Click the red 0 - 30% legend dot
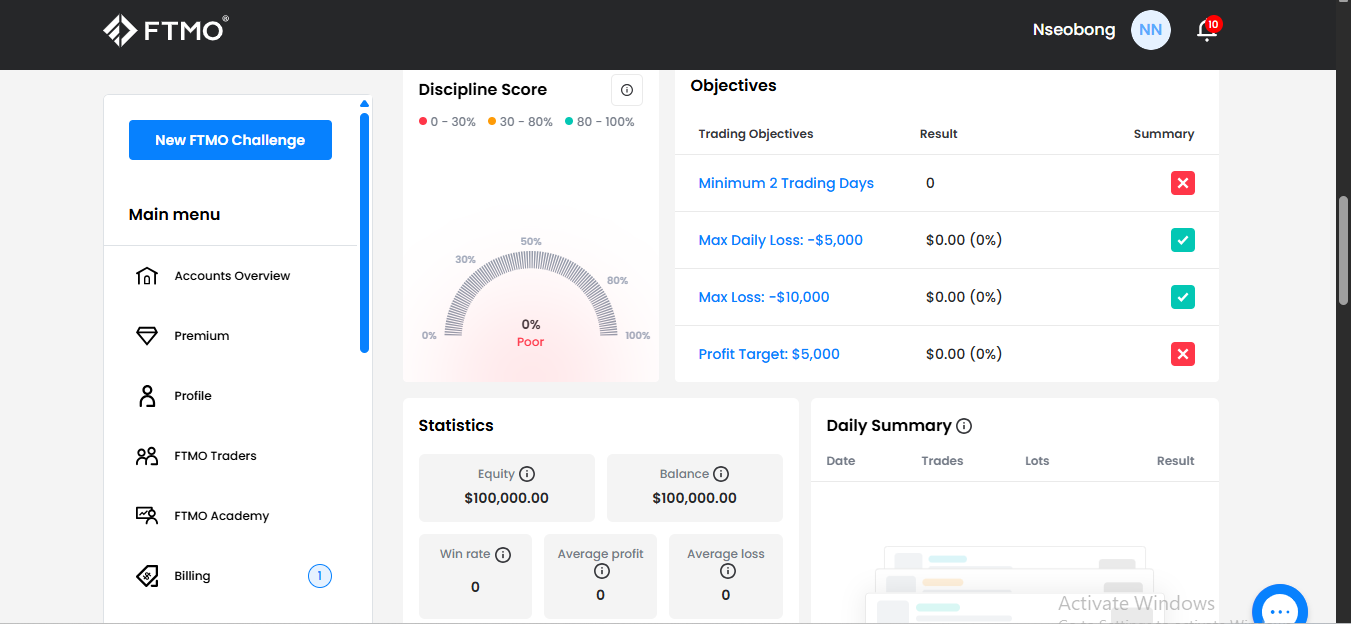Screen dimensions: 1351x624 (423, 122)
